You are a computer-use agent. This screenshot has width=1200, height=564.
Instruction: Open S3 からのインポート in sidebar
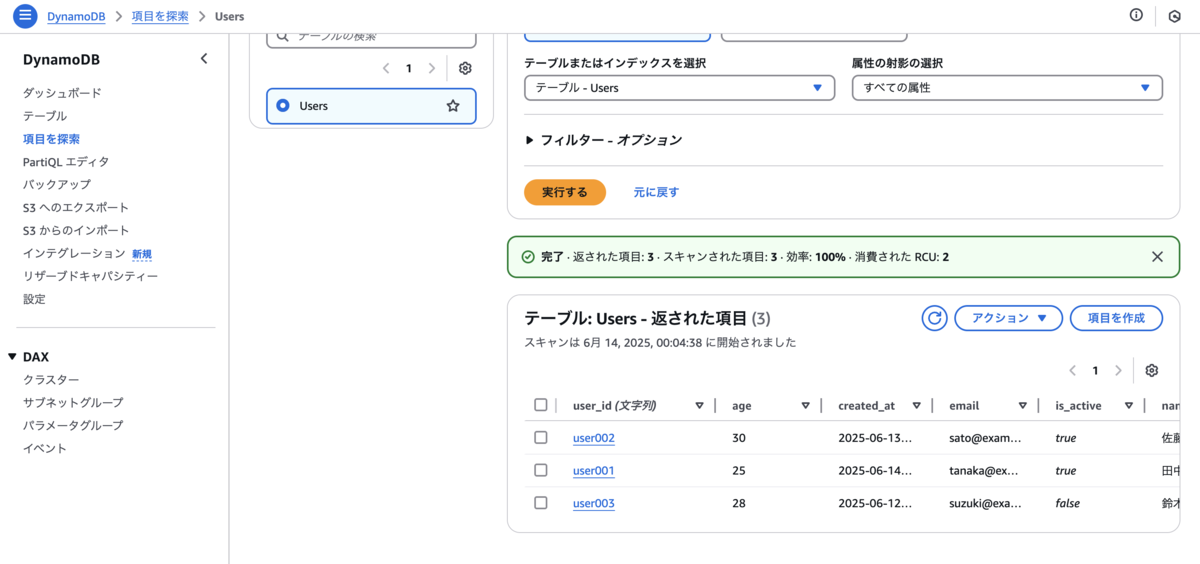76,231
